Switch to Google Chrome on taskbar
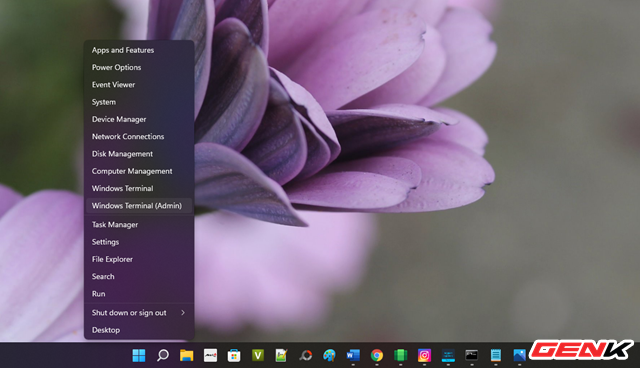Image resolution: width=640 pixels, height=368 pixels. pyautogui.click(x=377, y=355)
